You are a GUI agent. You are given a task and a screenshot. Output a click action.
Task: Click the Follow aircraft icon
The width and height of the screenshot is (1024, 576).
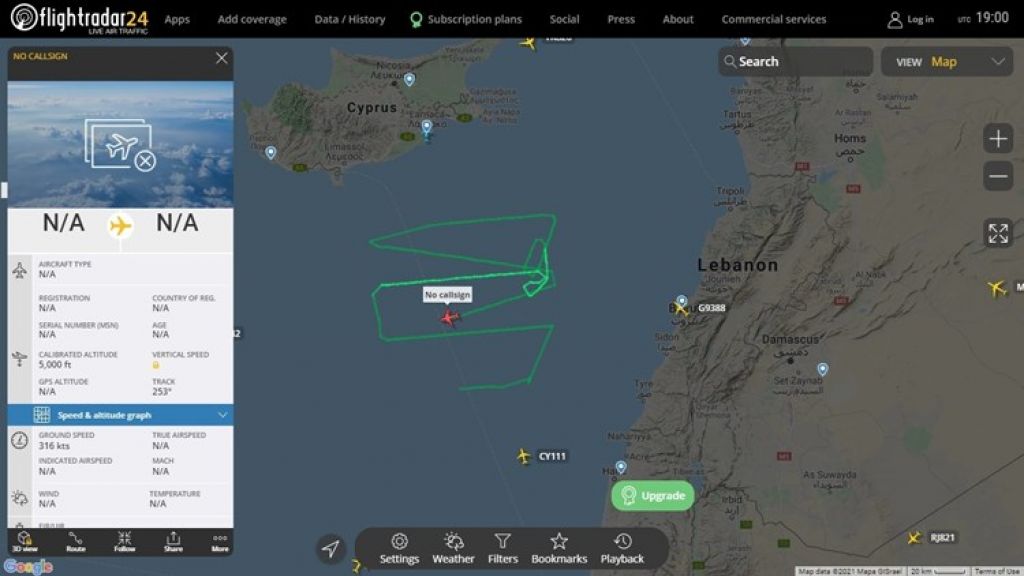coord(124,541)
